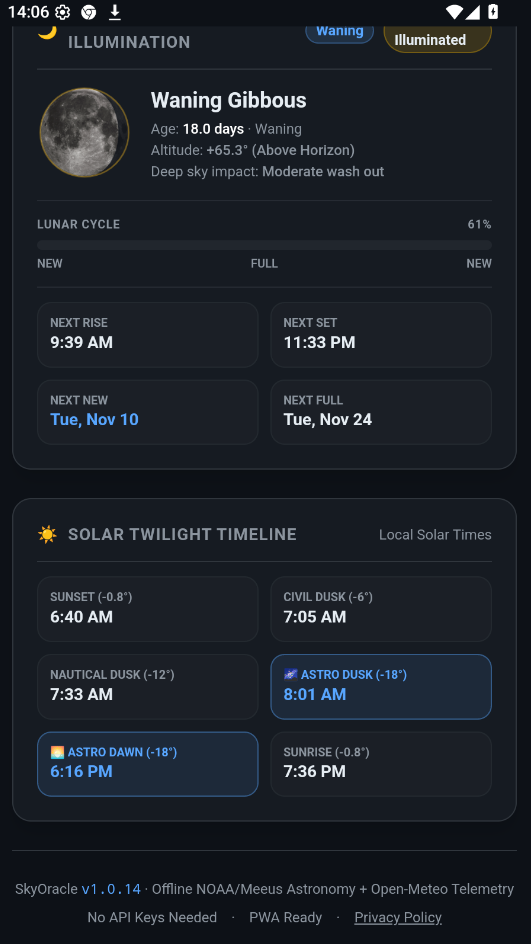Select the Waning phase badge
This screenshot has width=531, height=944.
tap(340, 32)
